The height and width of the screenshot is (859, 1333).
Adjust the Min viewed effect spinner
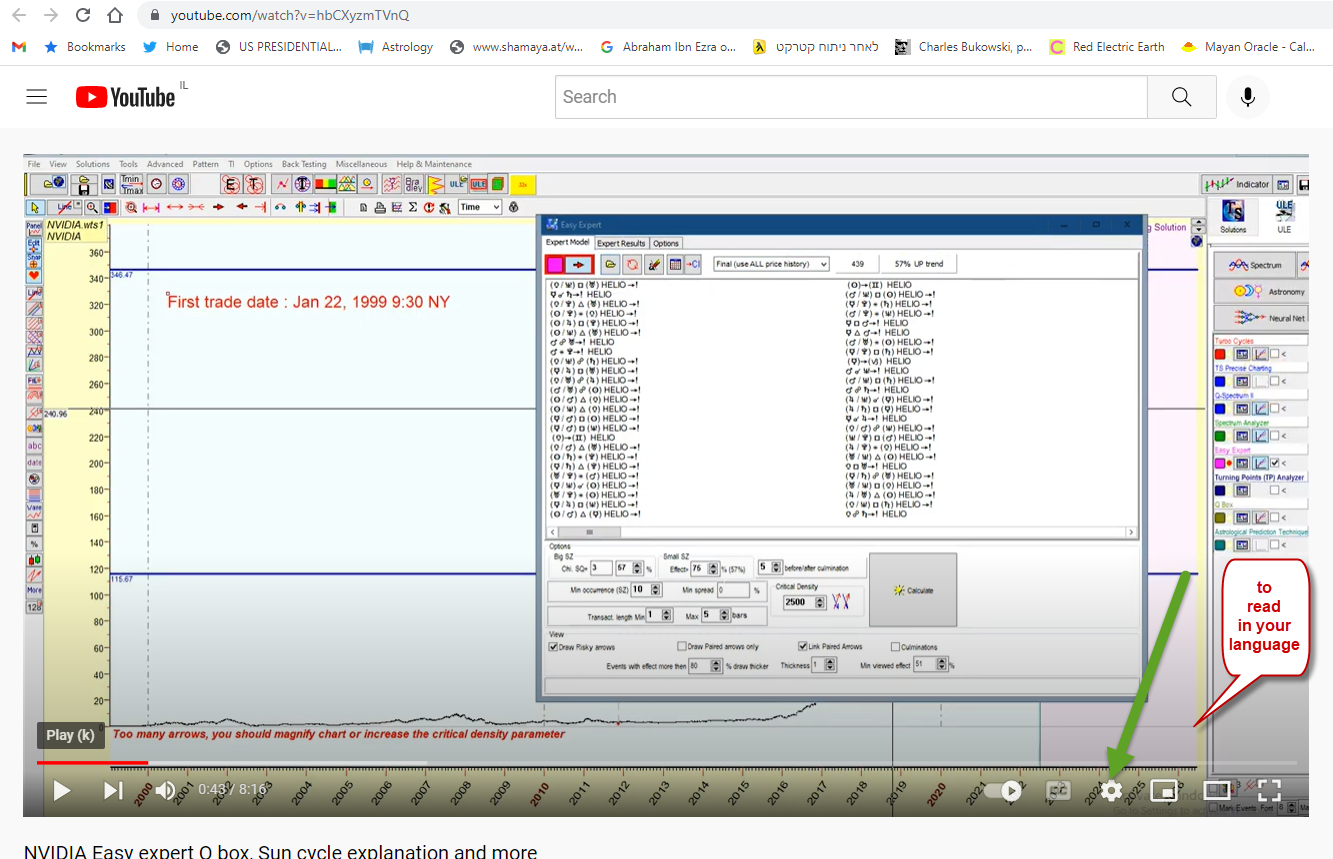[x=943, y=664]
